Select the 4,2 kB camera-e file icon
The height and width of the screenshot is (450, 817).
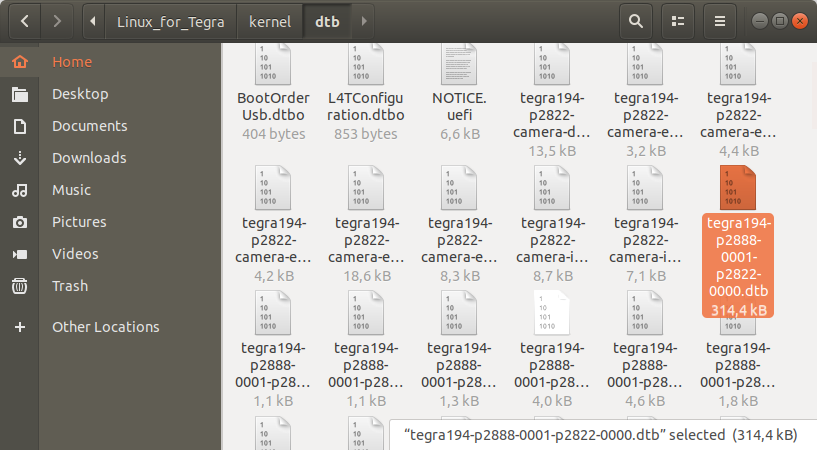273,188
